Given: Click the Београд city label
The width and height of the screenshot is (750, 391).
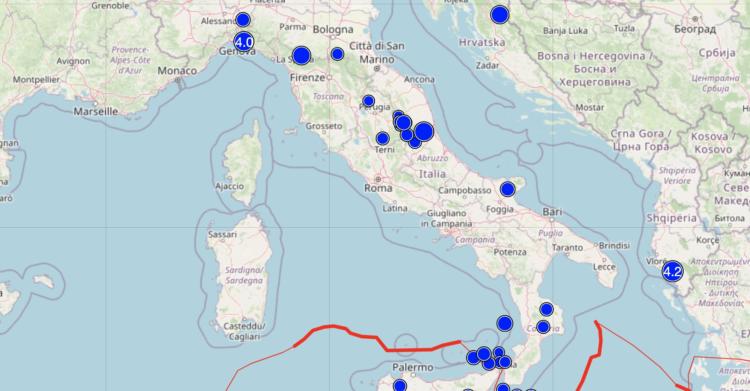Looking at the screenshot, I should click(x=695, y=29).
